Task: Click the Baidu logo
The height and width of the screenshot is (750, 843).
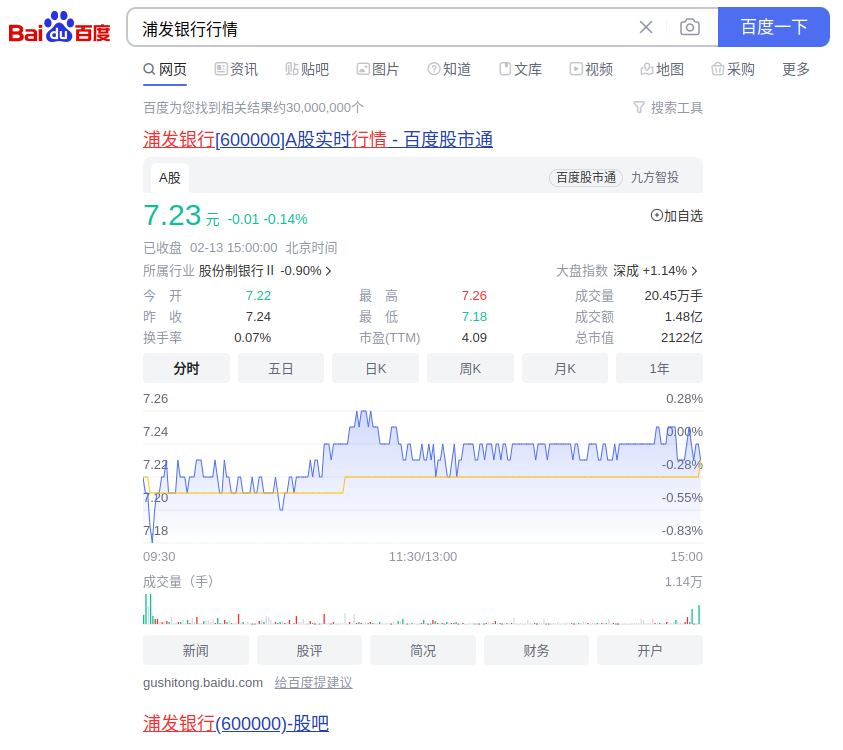Action: tap(59, 27)
